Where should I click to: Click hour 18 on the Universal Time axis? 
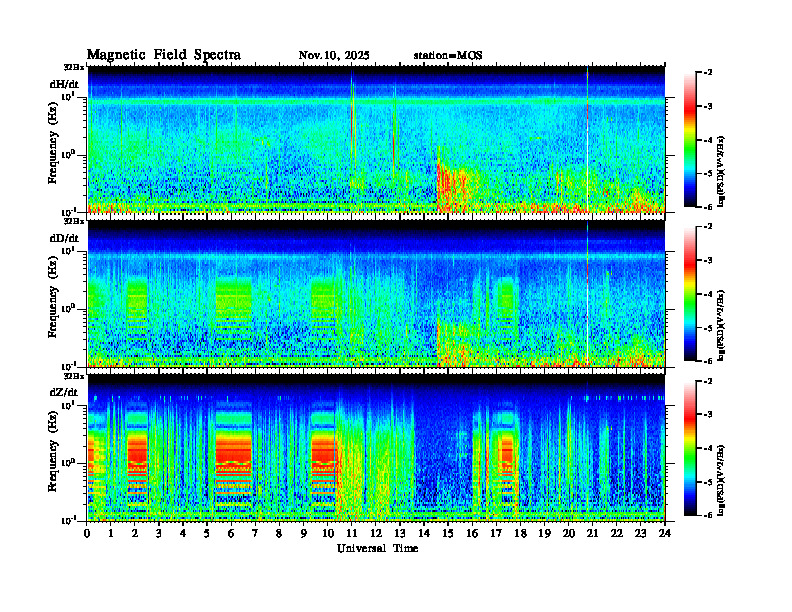pos(520,533)
